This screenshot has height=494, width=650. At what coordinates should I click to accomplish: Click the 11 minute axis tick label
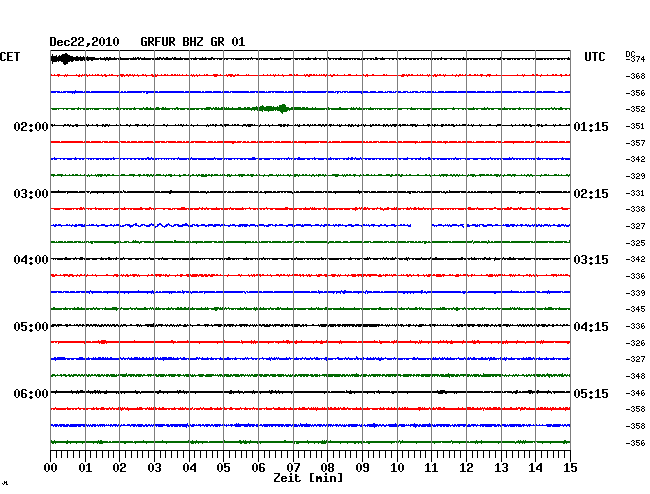coord(431,468)
